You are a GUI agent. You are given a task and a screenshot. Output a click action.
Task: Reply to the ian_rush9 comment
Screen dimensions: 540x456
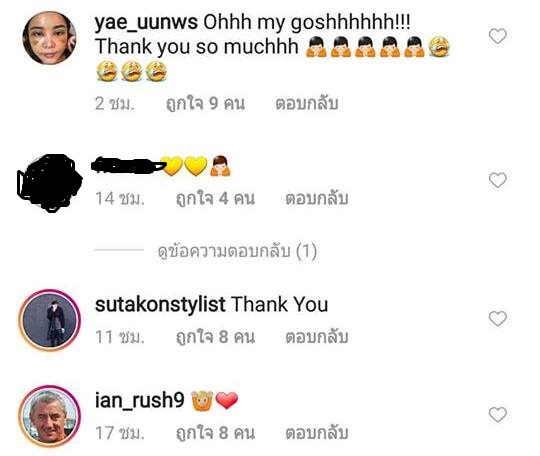tap(316, 433)
